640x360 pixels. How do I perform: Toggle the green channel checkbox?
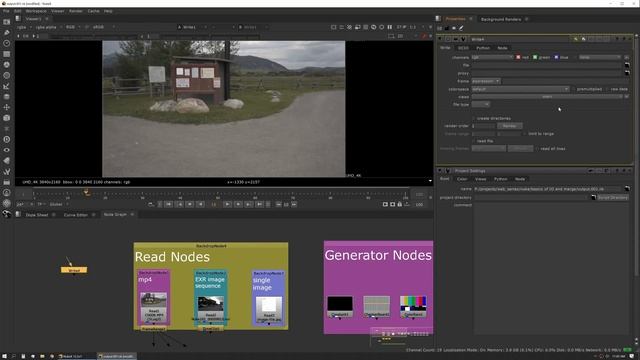click(535, 57)
